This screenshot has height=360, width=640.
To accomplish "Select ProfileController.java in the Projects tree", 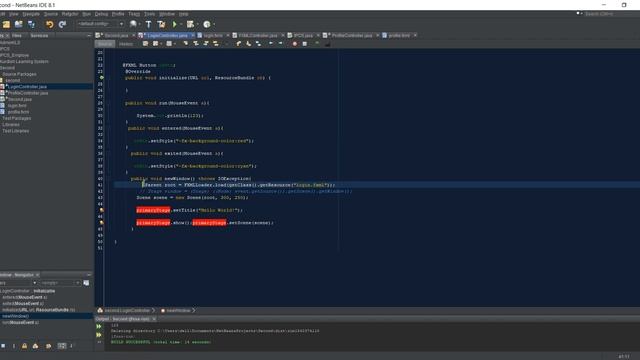I will point(28,93).
